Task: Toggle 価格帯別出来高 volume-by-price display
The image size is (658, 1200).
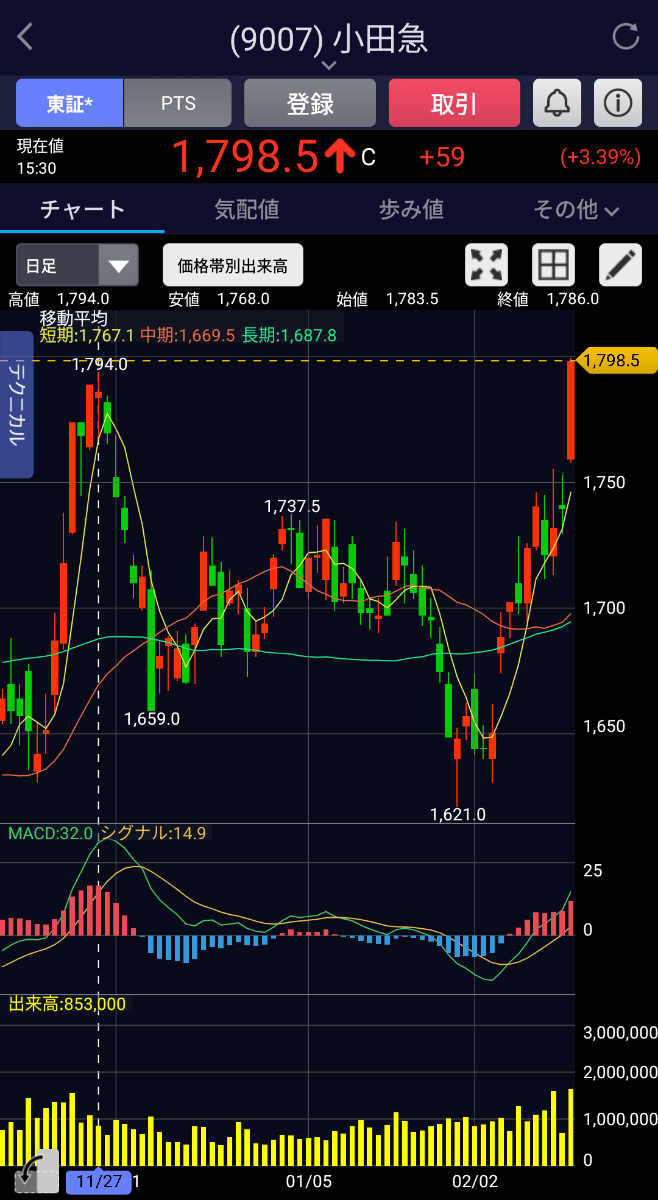Action: [x=233, y=266]
